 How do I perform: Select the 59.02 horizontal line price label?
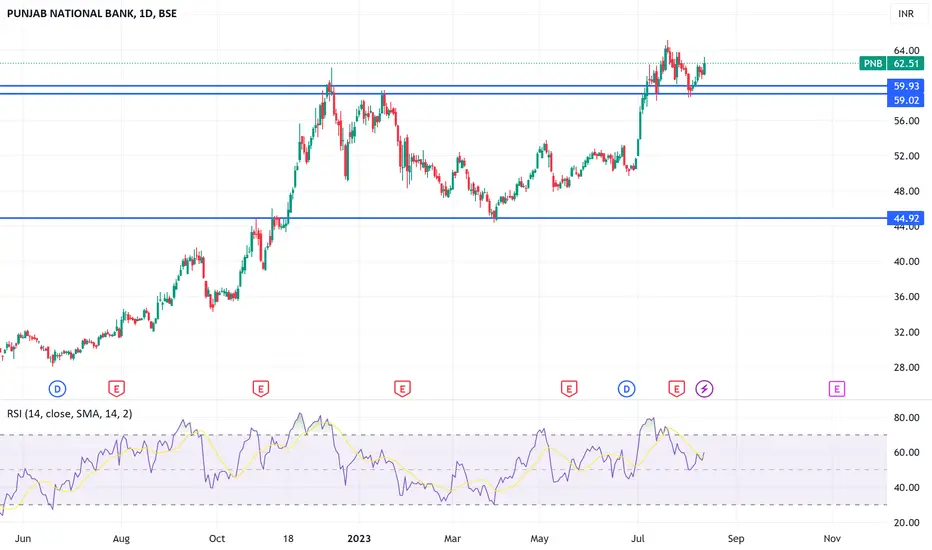[x=906, y=100]
